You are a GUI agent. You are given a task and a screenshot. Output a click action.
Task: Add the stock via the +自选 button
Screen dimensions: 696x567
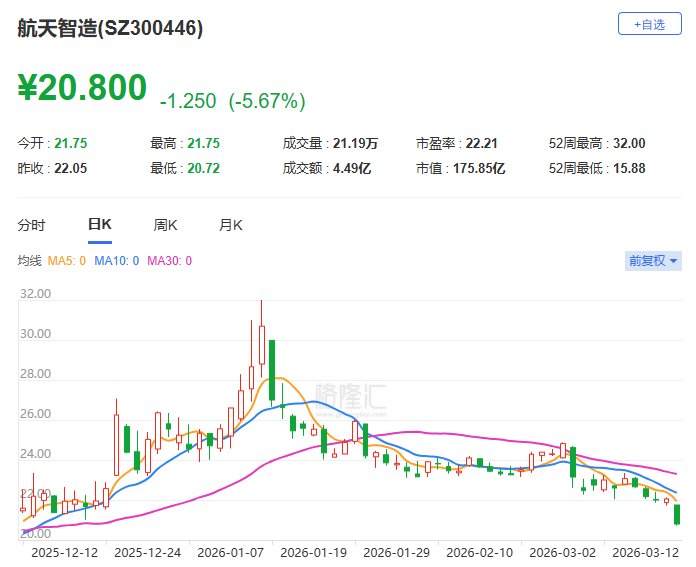pos(647,24)
